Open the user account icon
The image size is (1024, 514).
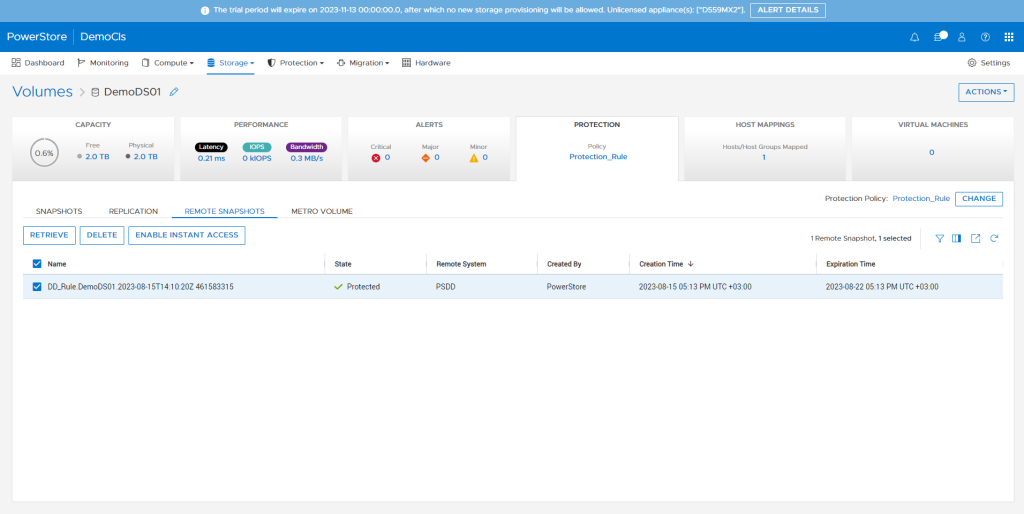tap(962, 37)
